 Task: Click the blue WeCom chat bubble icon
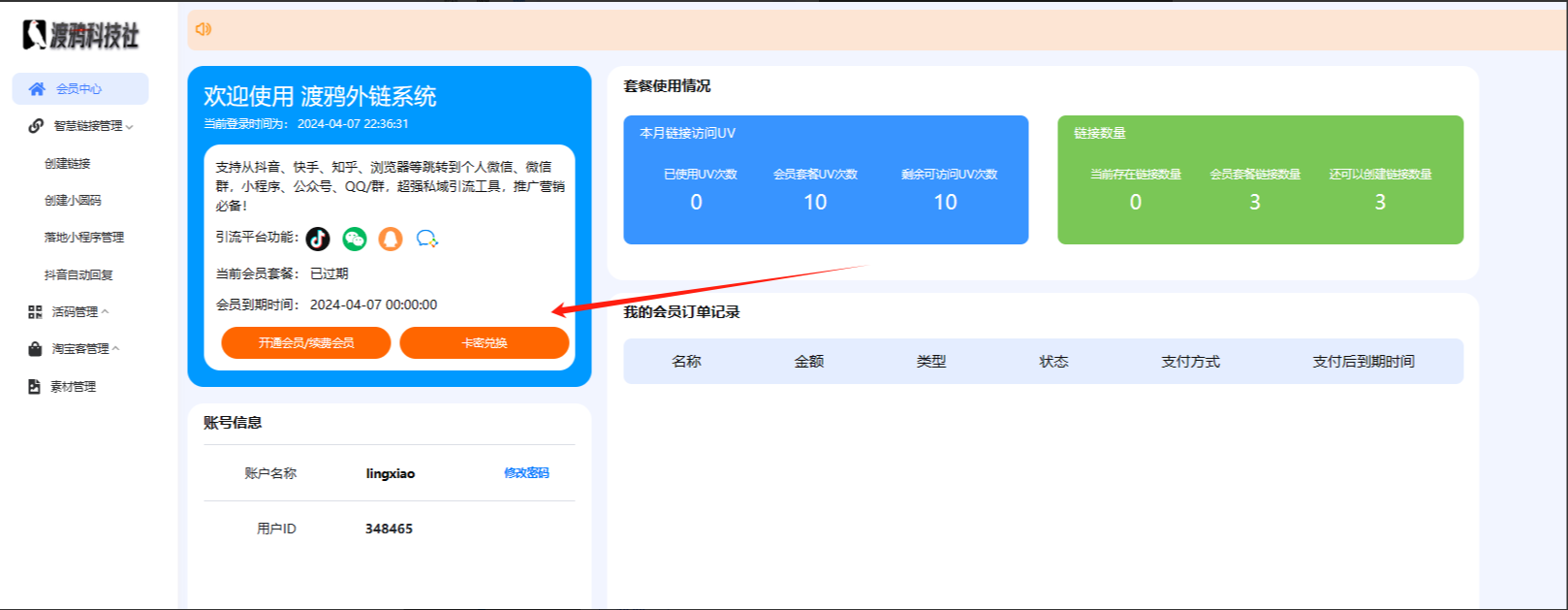(x=426, y=239)
